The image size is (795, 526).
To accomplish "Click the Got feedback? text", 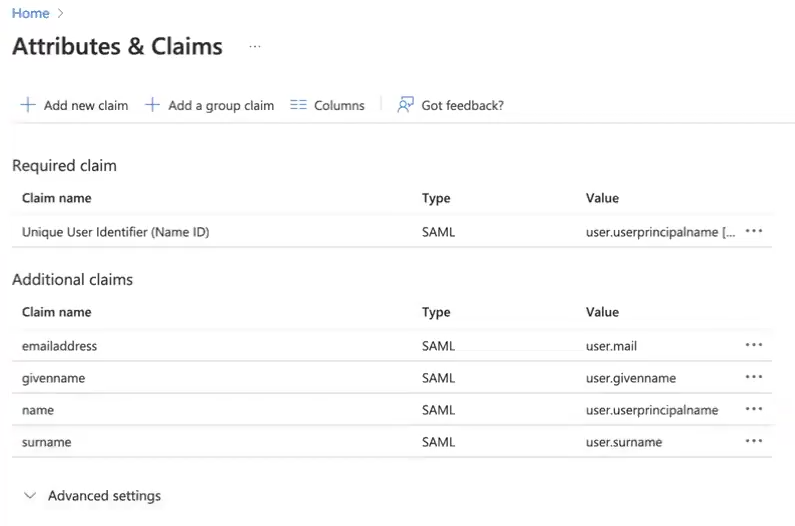I will click(x=462, y=106).
